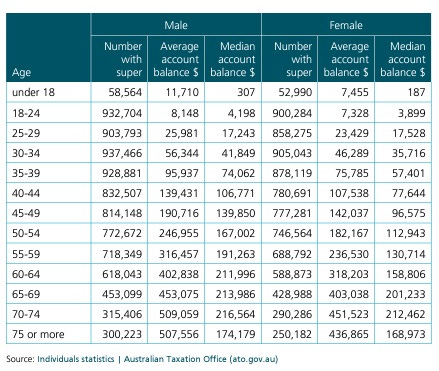Click the female count cell 52,990
This screenshot has height=371, width=439.
point(295,92)
